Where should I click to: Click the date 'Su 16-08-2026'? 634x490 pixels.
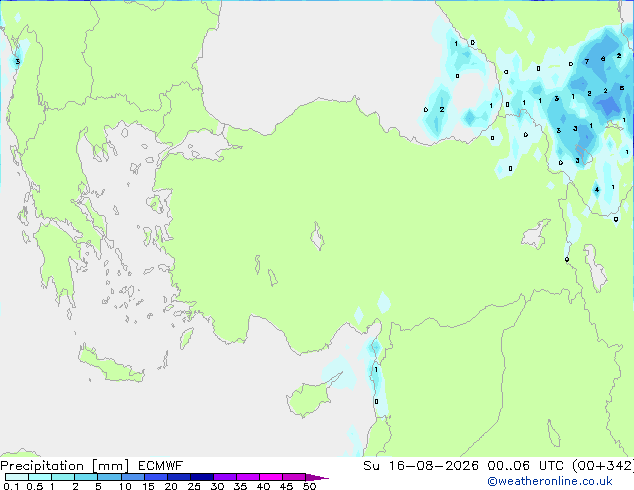[x=421, y=466]
